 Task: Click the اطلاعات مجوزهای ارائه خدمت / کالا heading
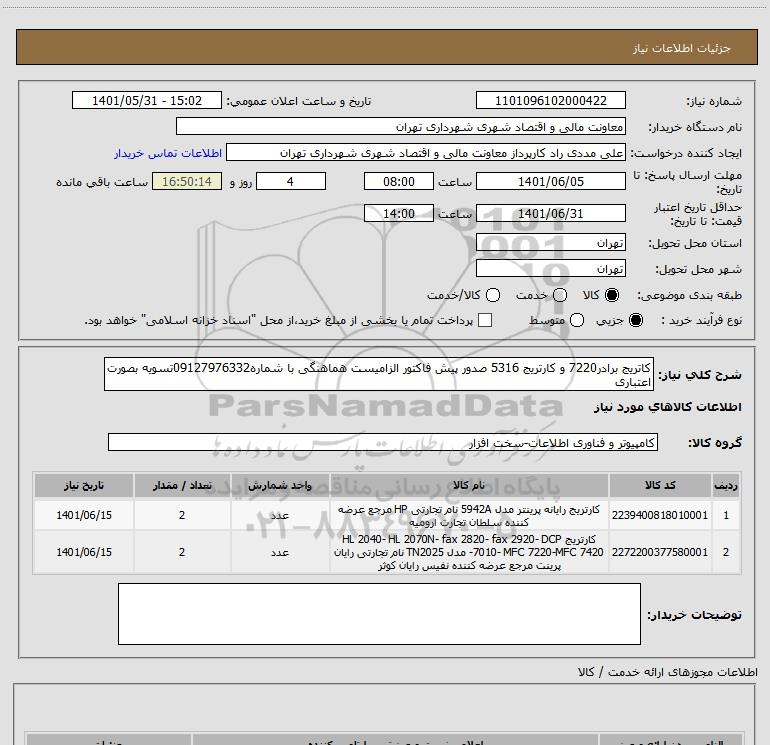coord(667,672)
